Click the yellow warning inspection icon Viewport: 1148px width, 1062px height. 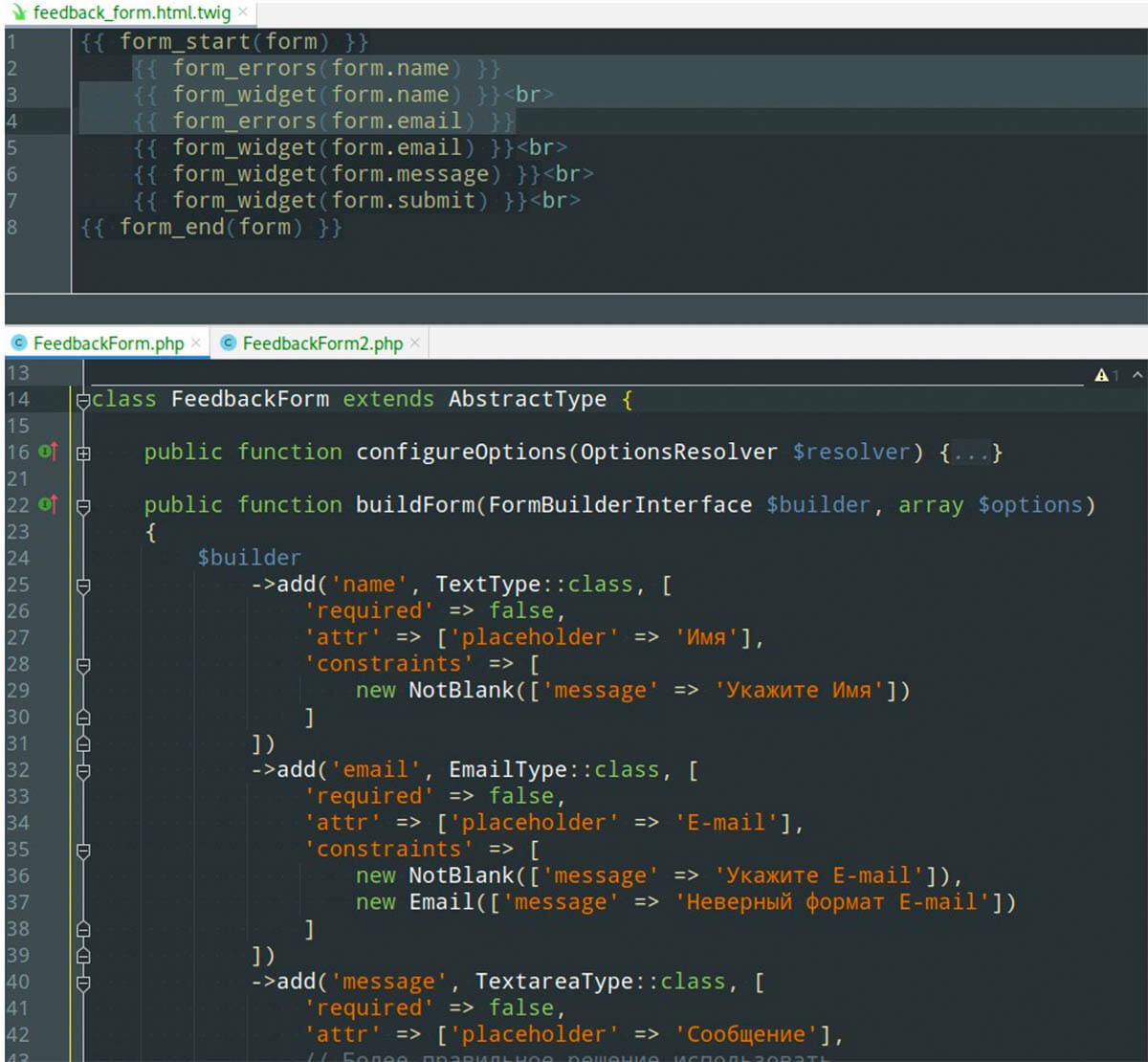point(1102,376)
